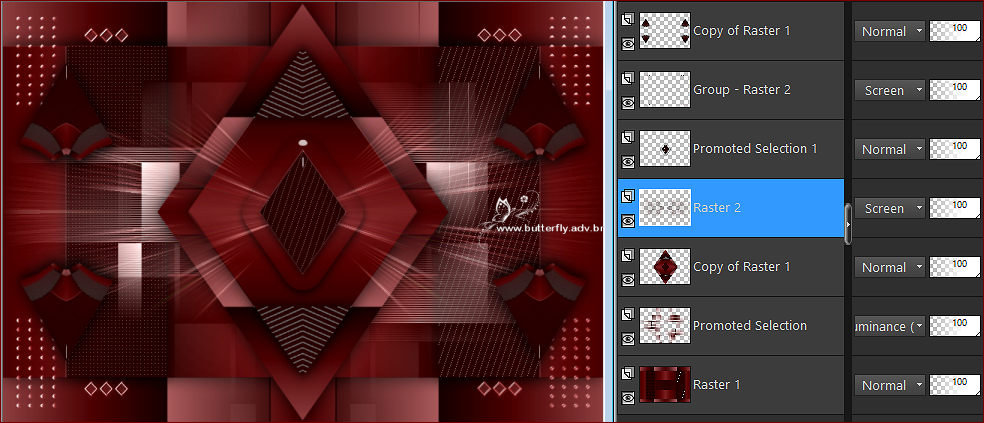Click layer type icon of Group - Raster 2
Image resolution: width=984 pixels, height=423 pixels.
(x=628, y=78)
